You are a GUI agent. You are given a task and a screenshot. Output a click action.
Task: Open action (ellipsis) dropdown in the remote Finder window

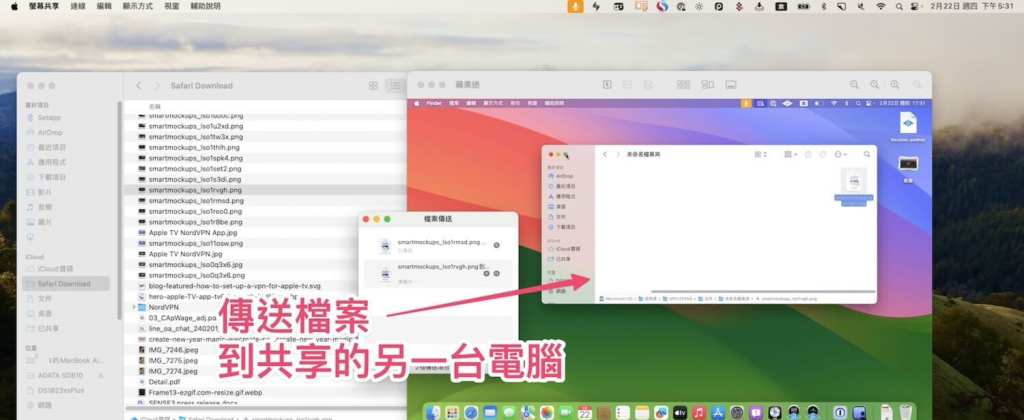(x=841, y=154)
